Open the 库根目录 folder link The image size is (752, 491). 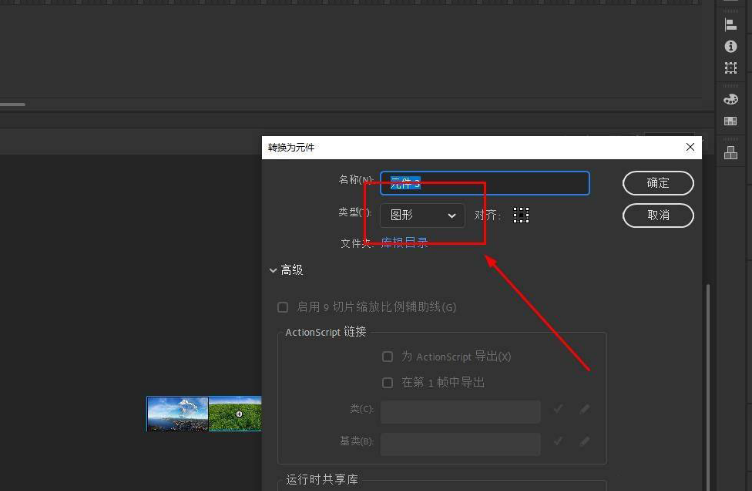pyautogui.click(x=404, y=243)
